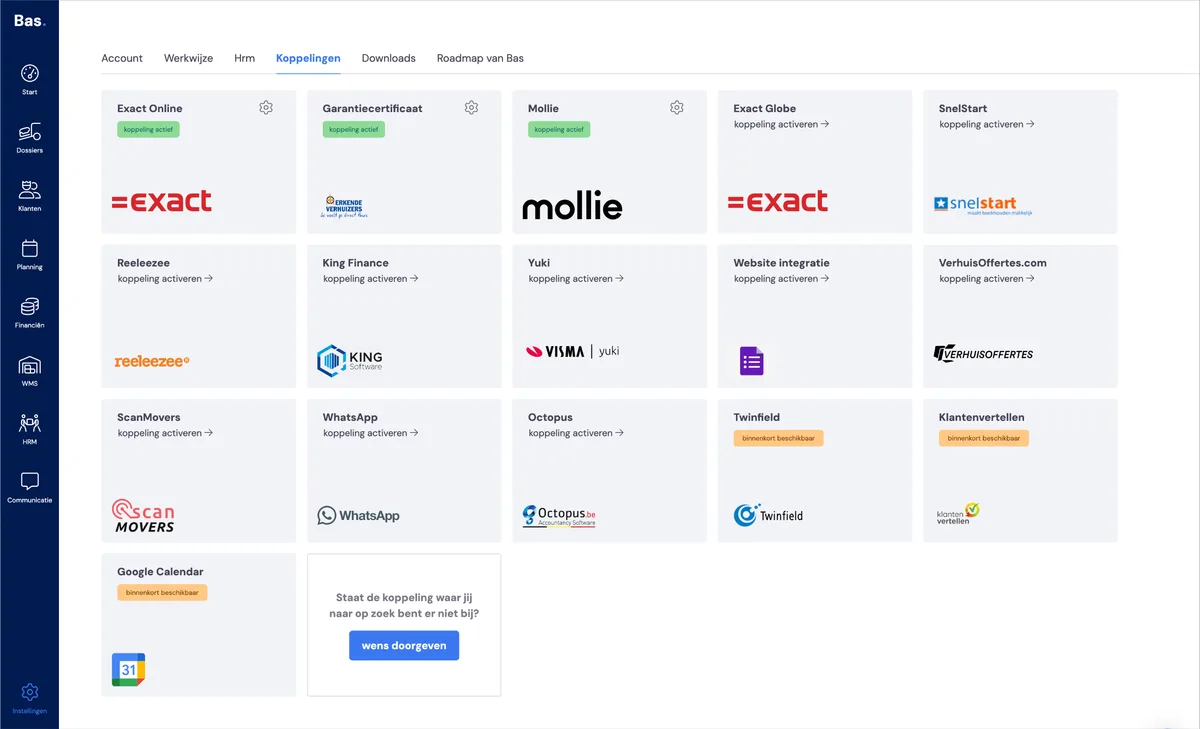Open Communicatie chat bubble icon
Screen dimensions: 1200x729
click(29, 481)
